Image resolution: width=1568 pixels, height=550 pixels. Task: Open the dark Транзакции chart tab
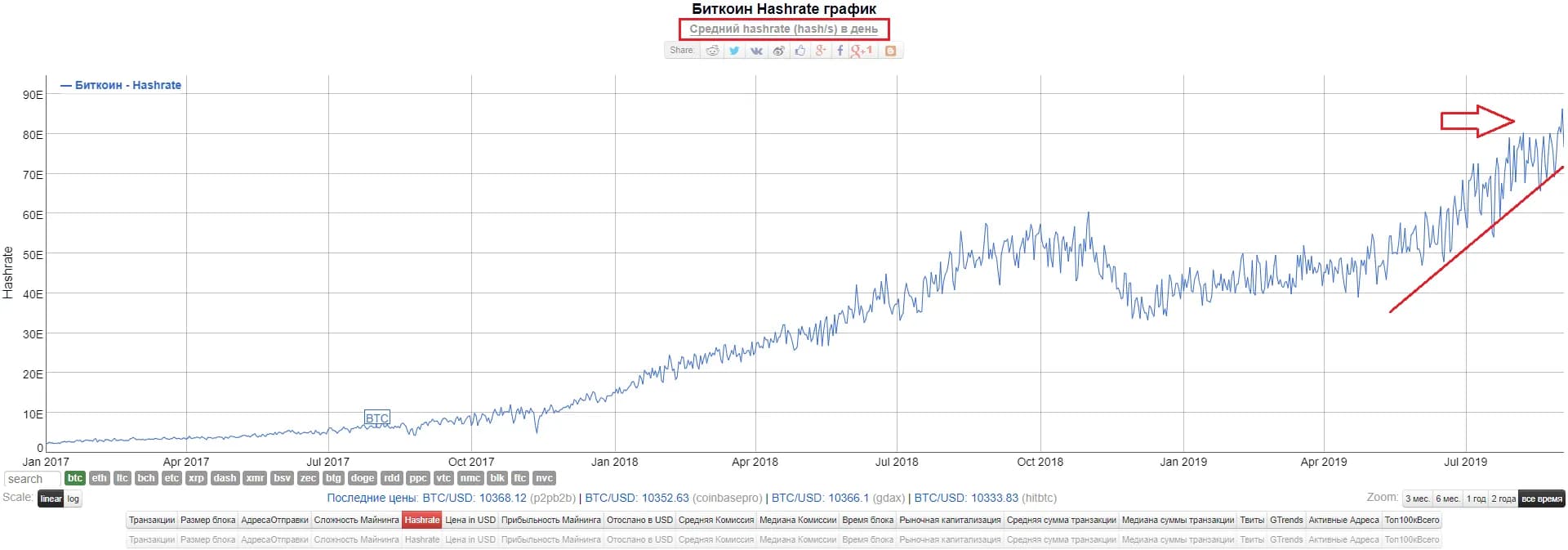(152, 520)
